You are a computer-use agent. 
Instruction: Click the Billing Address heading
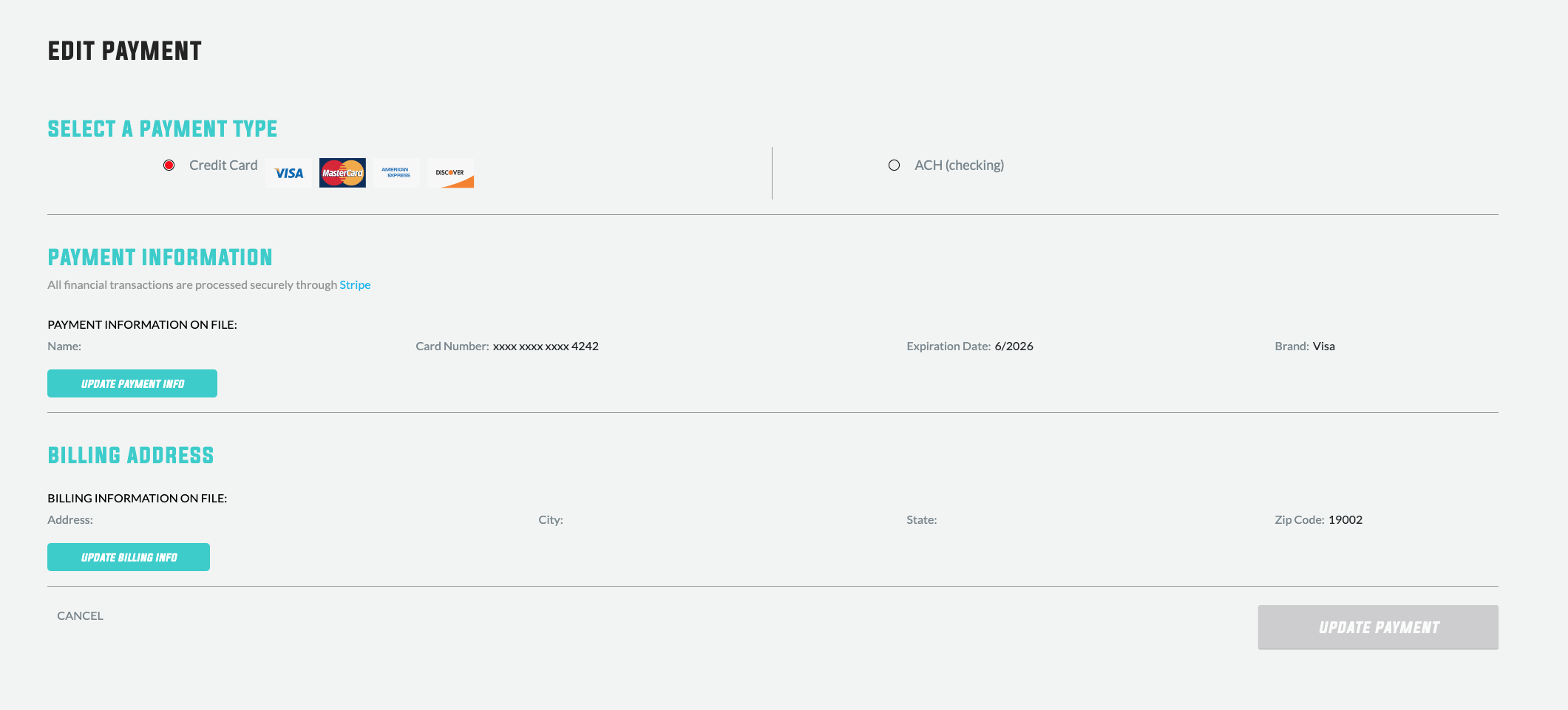pyautogui.click(x=131, y=455)
